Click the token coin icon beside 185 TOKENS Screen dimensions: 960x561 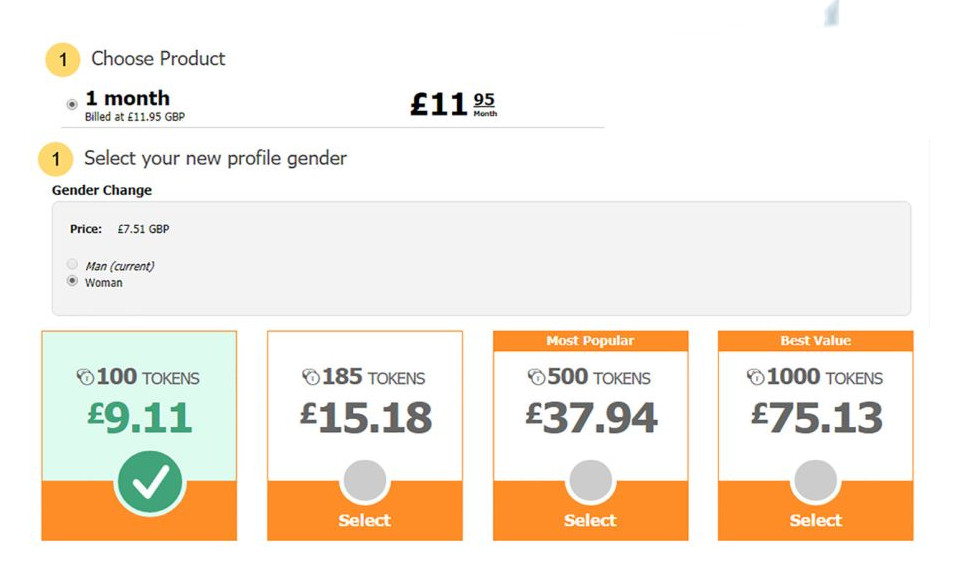point(311,377)
